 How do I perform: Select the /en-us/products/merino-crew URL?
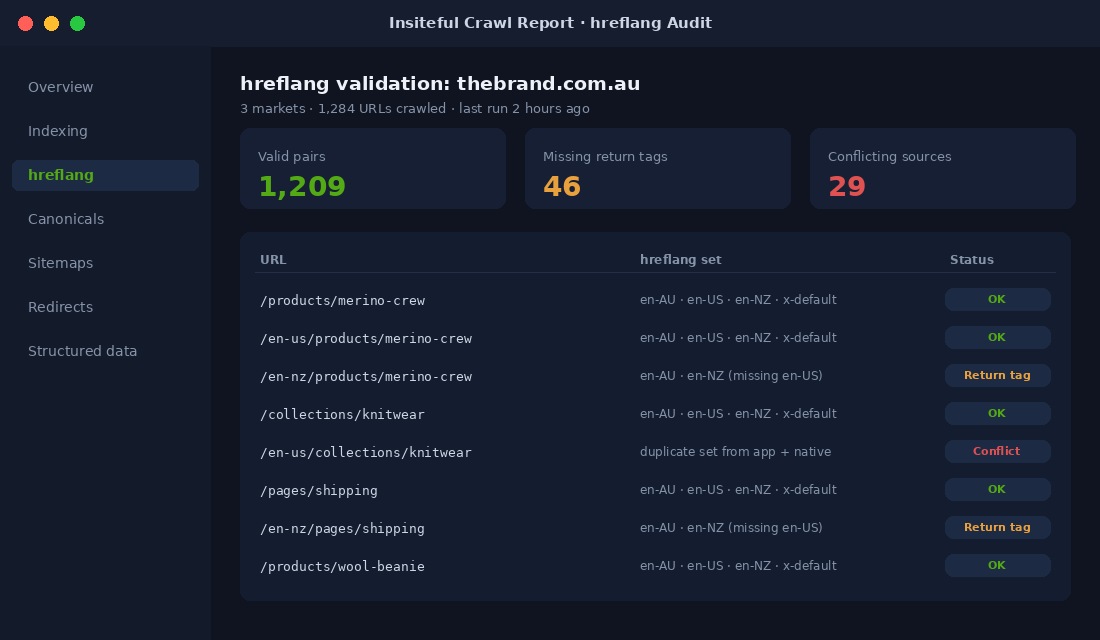[x=365, y=338]
